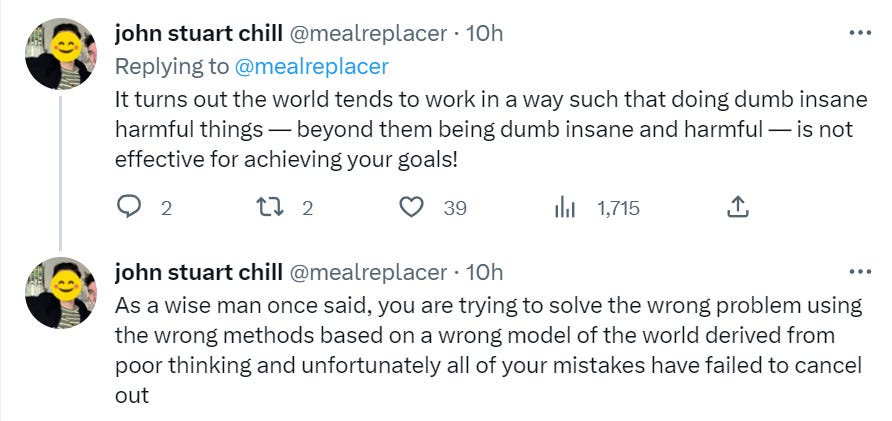Click the 10h timestamp on the first tweet
This screenshot has height=421, width=892.
coord(485,33)
